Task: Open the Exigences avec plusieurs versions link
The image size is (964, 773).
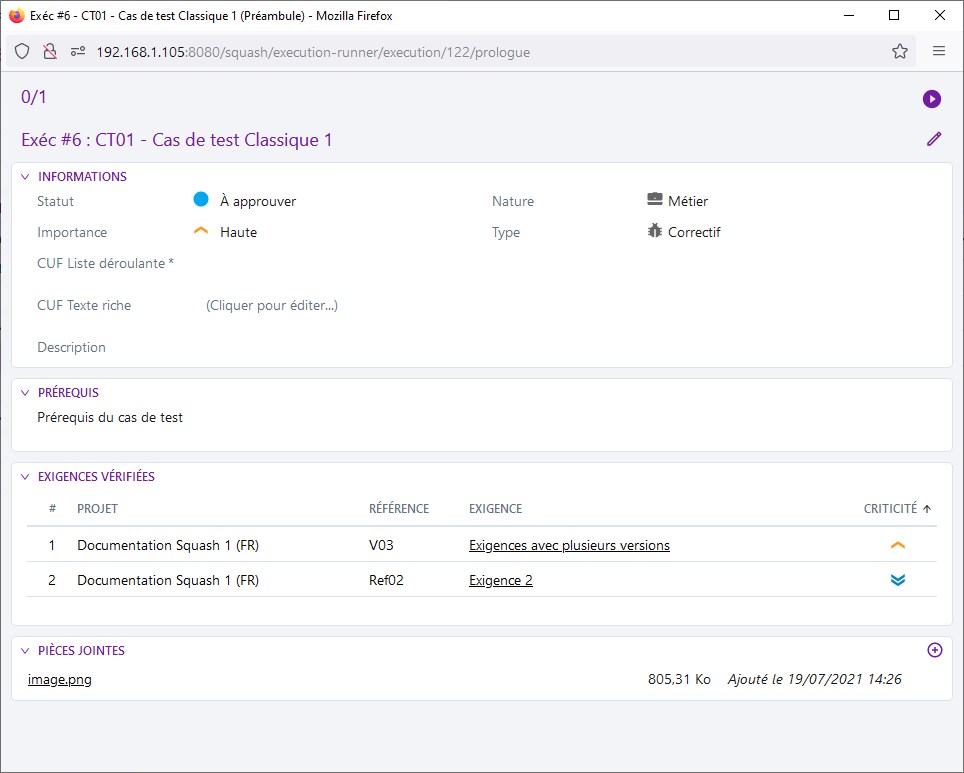Action: pyautogui.click(x=569, y=545)
